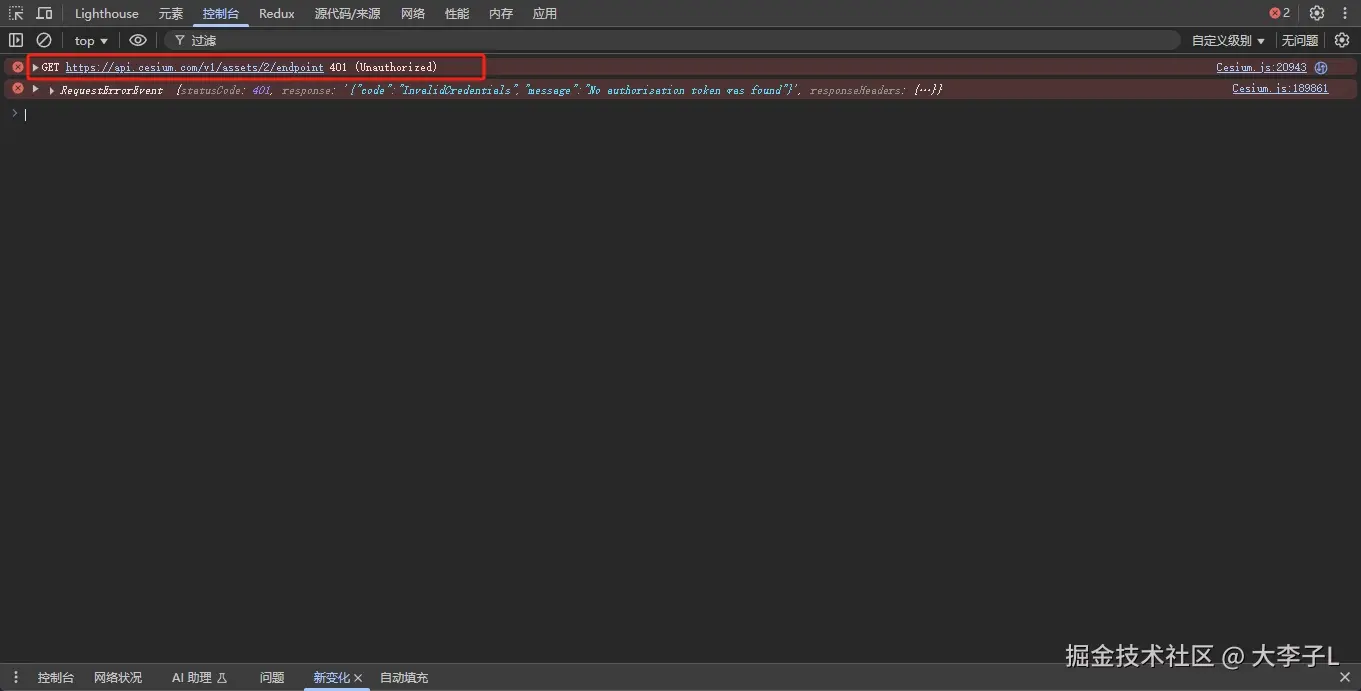Image resolution: width=1361 pixels, height=691 pixels.
Task: Open the 自定义级别 log level dropdown
Action: [1228, 40]
